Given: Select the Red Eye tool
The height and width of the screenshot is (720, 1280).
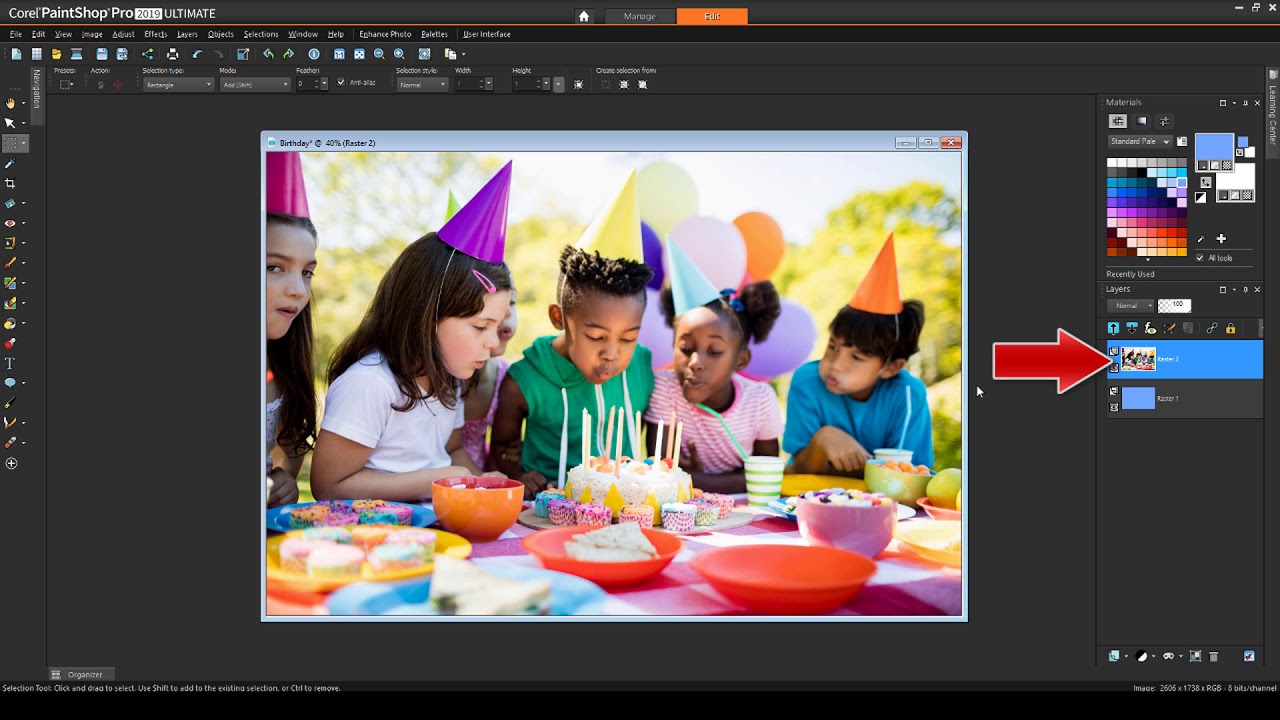Looking at the screenshot, I should (x=11, y=223).
